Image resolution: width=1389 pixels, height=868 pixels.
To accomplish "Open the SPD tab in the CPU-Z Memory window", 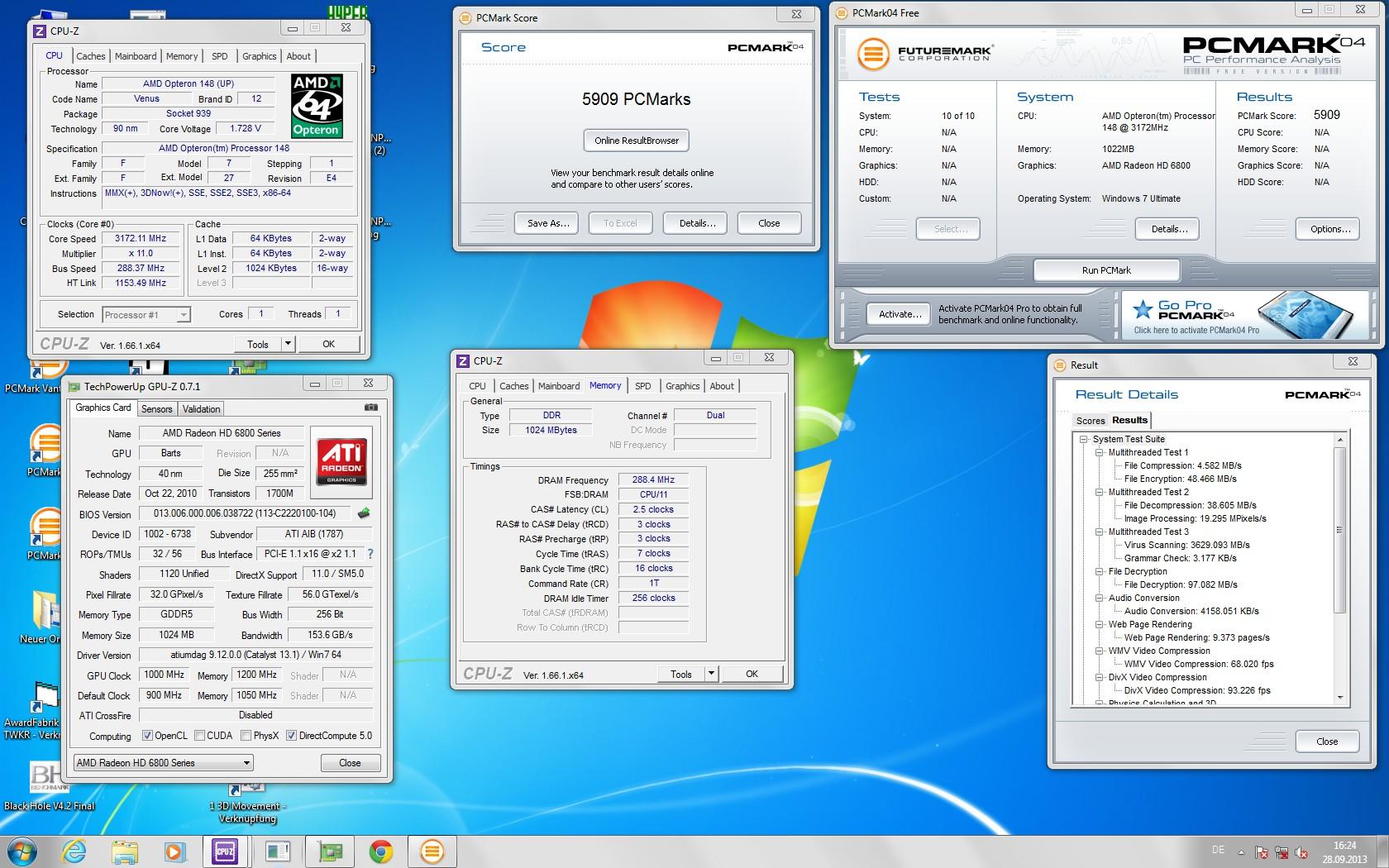I will tap(643, 386).
